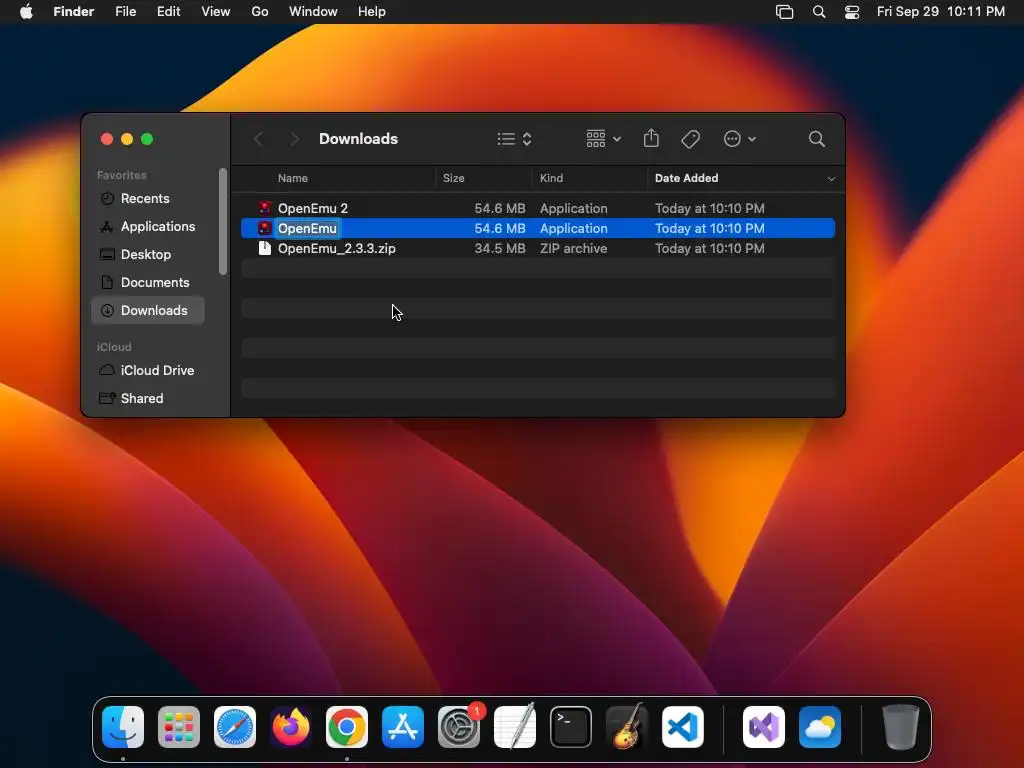Open the Finder menu in menu bar
Image resolution: width=1024 pixels, height=768 pixels.
pos(73,12)
